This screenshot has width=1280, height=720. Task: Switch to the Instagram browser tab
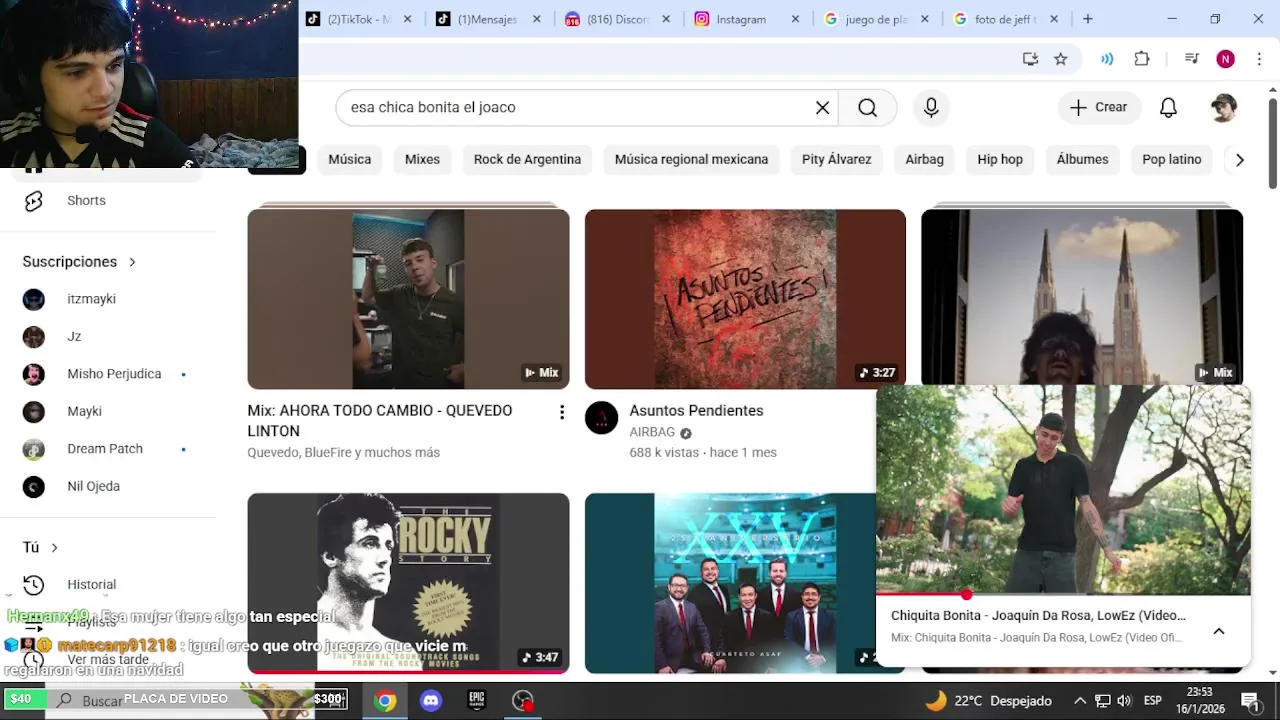click(748, 19)
